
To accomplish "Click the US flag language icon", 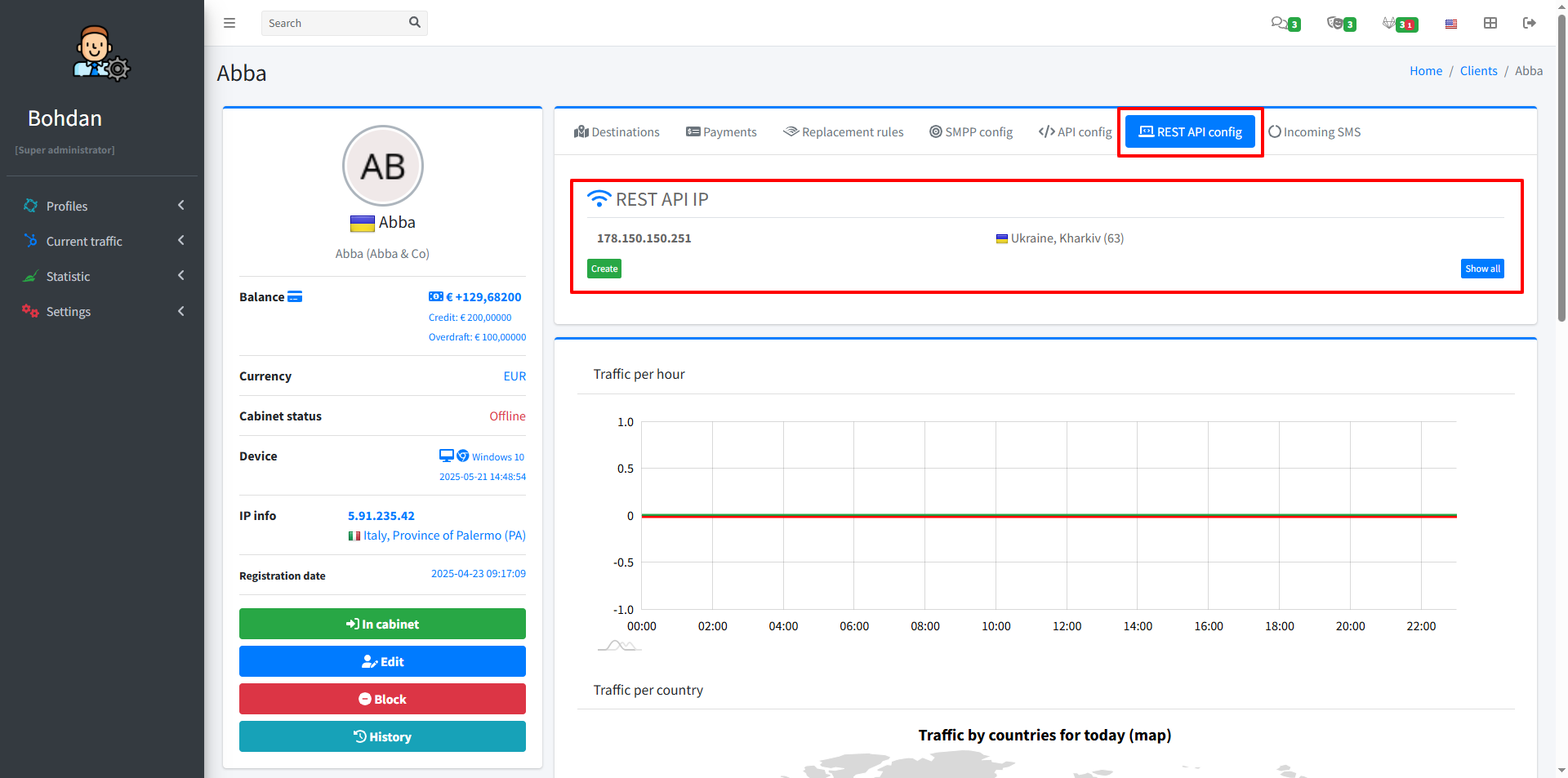I will pos(1451,24).
